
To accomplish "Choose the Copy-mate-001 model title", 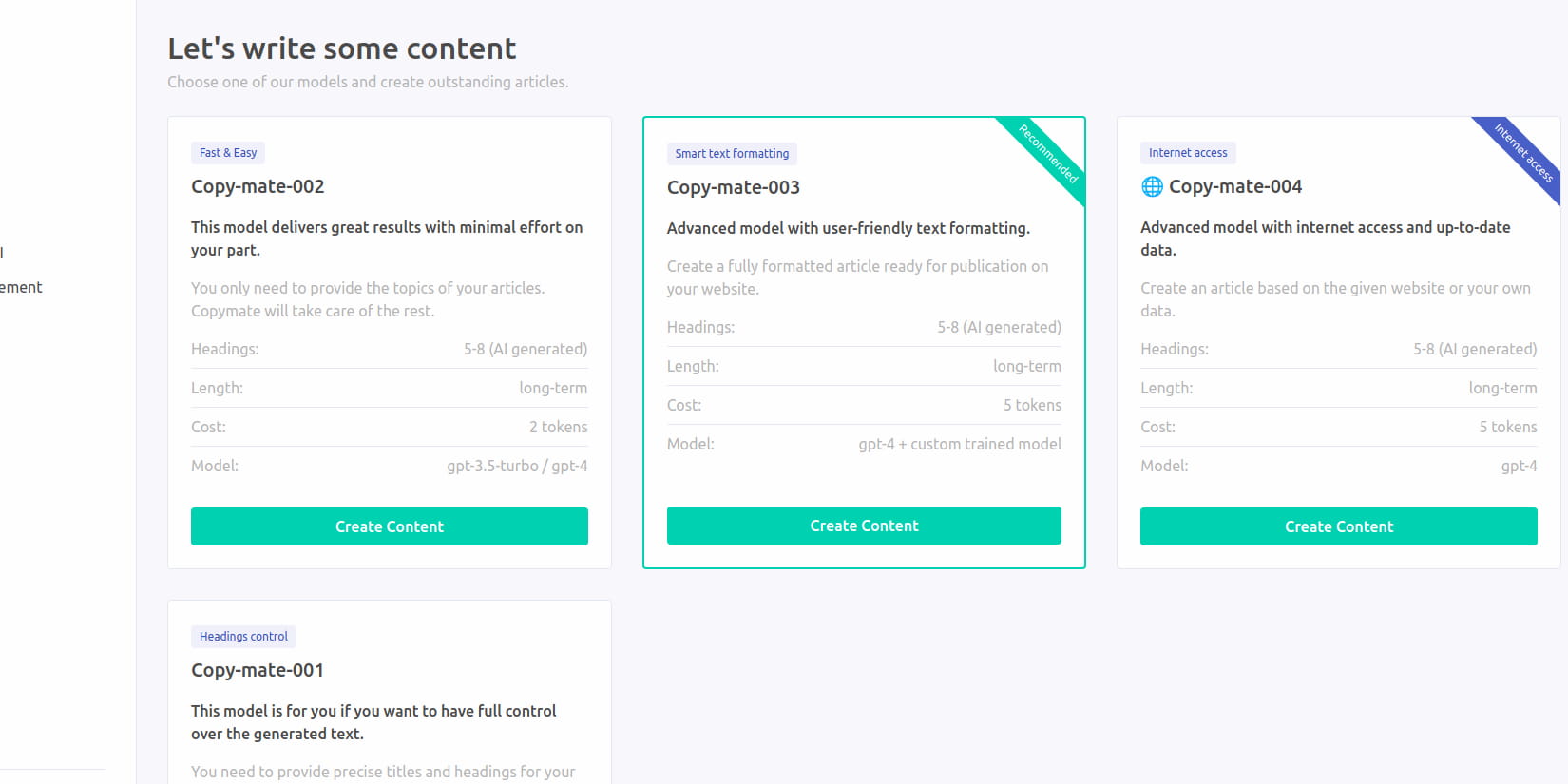I will pyautogui.click(x=258, y=671).
